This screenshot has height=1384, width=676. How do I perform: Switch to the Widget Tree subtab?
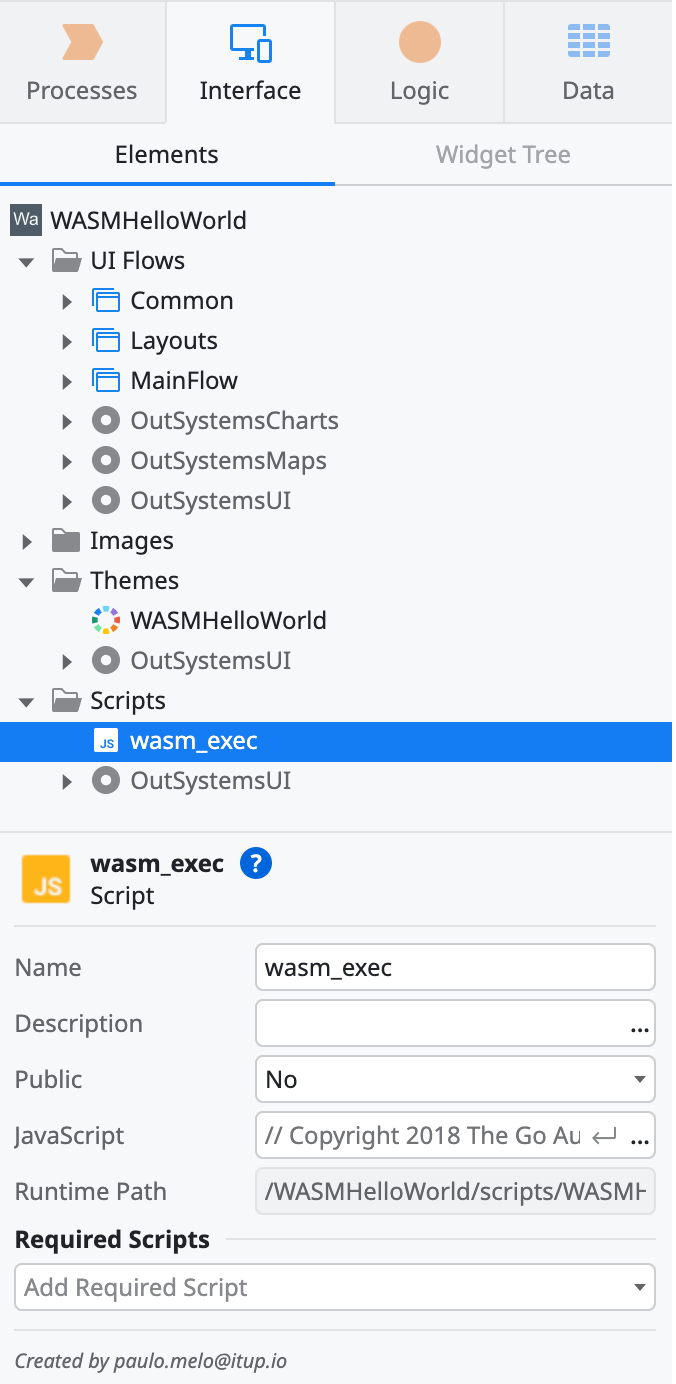503,155
